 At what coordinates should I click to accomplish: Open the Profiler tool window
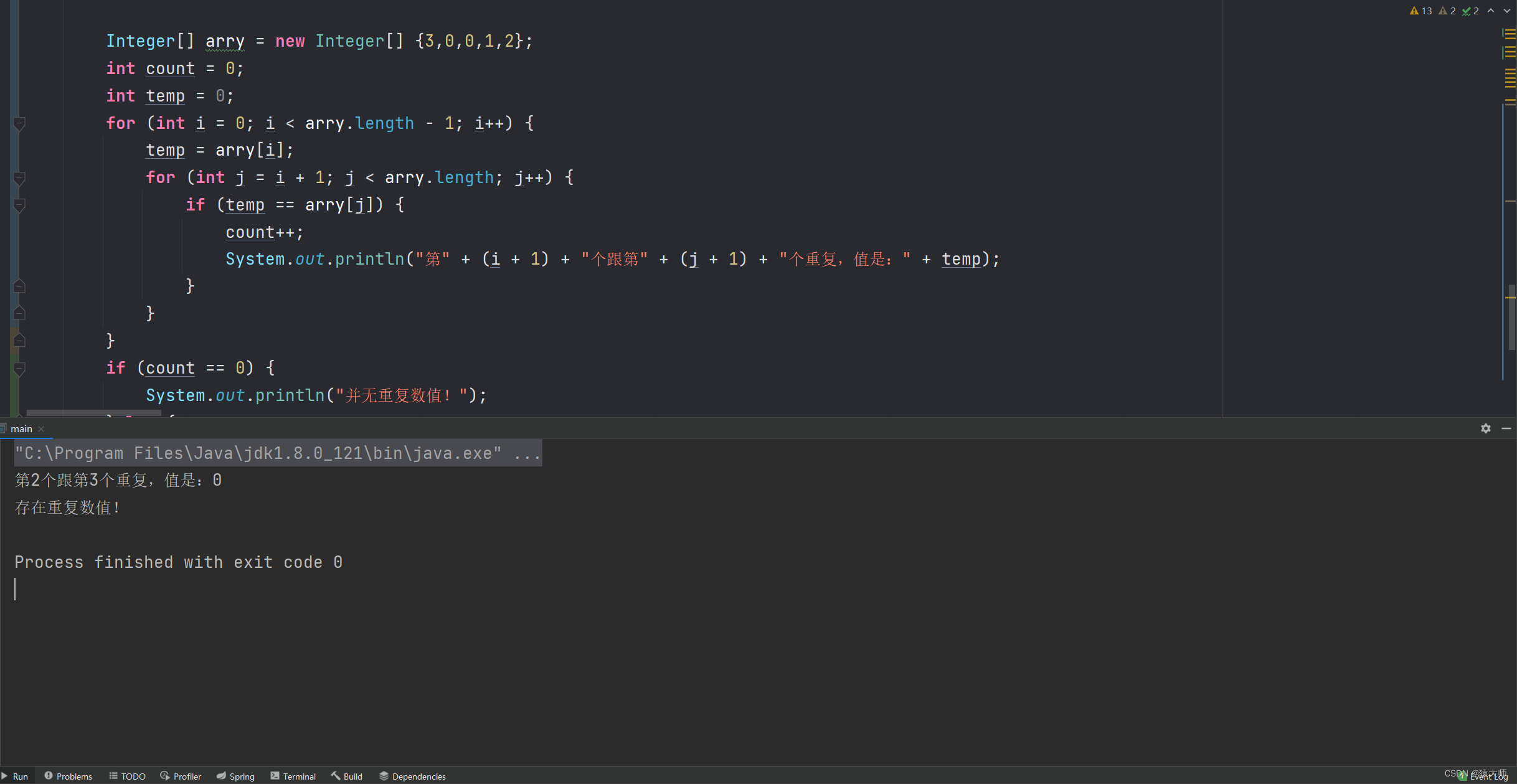[181, 776]
